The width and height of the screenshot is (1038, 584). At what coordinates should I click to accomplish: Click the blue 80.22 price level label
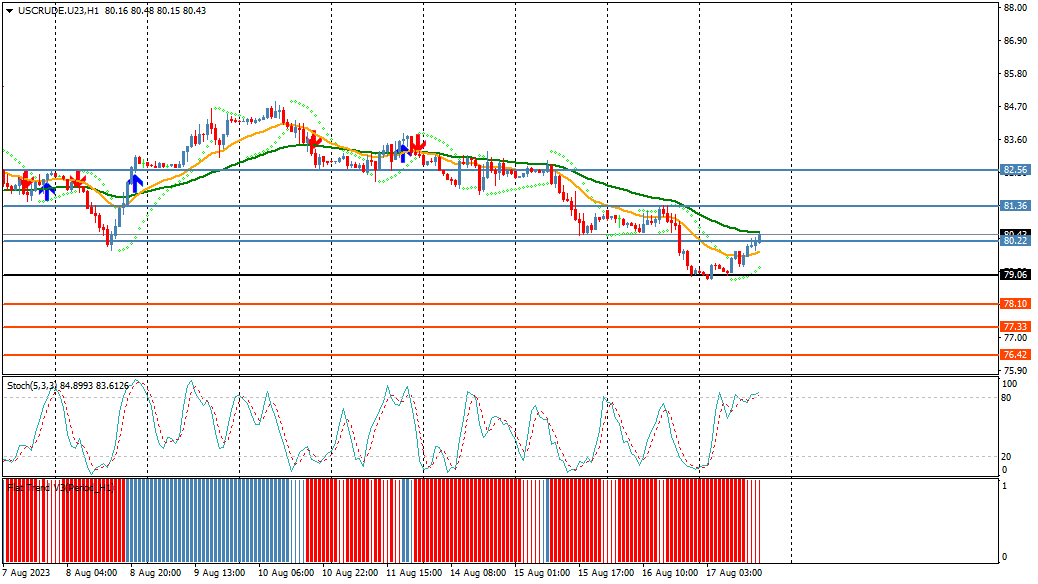[1015, 241]
